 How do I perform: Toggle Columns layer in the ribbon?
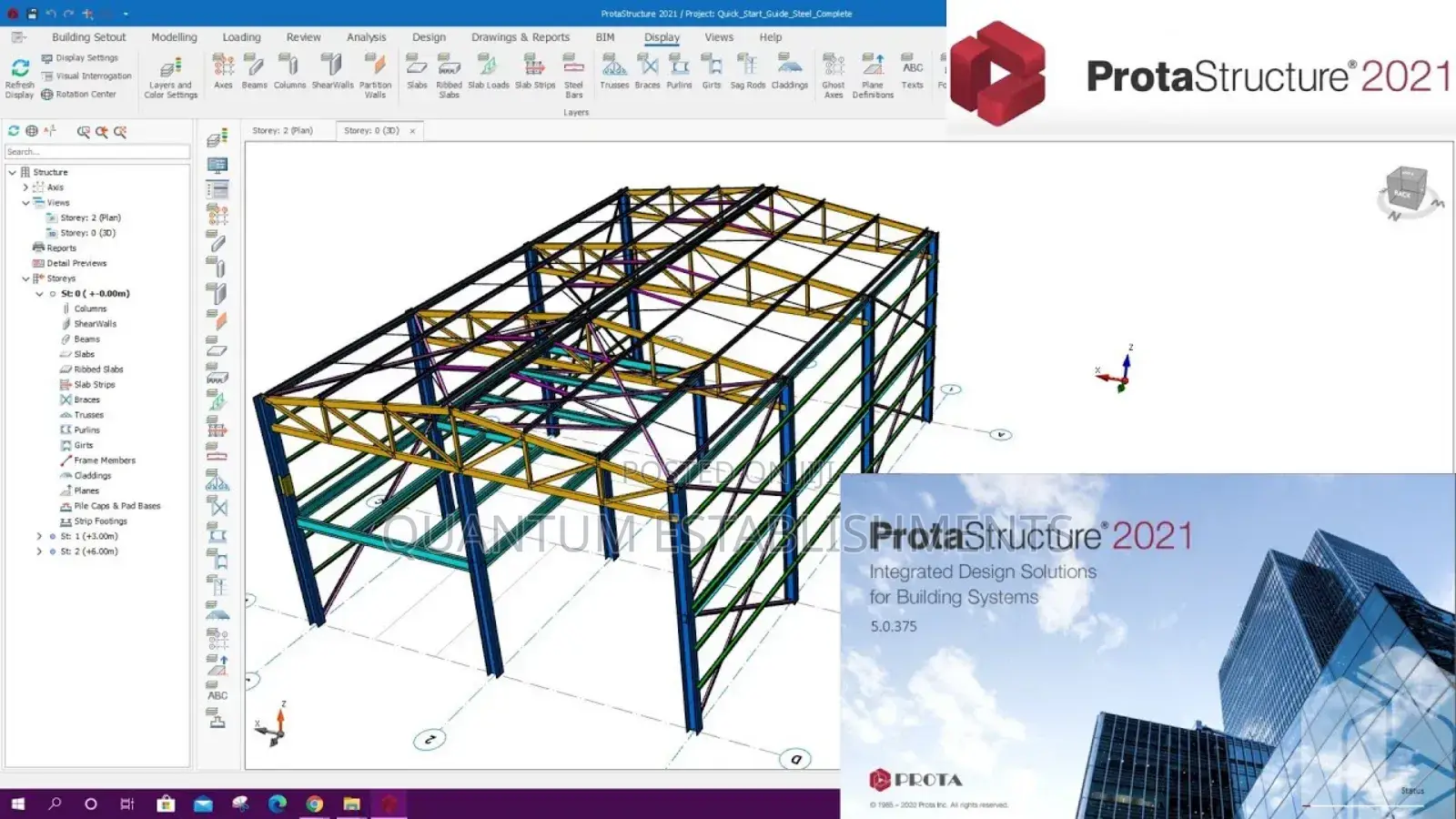289,72
